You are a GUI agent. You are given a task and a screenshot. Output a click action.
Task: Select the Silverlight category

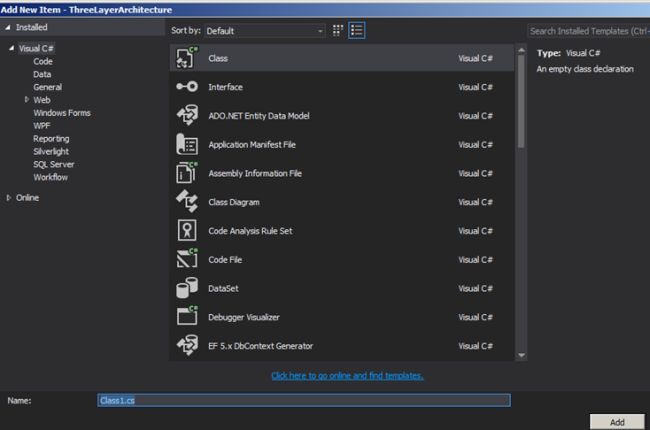click(51, 151)
